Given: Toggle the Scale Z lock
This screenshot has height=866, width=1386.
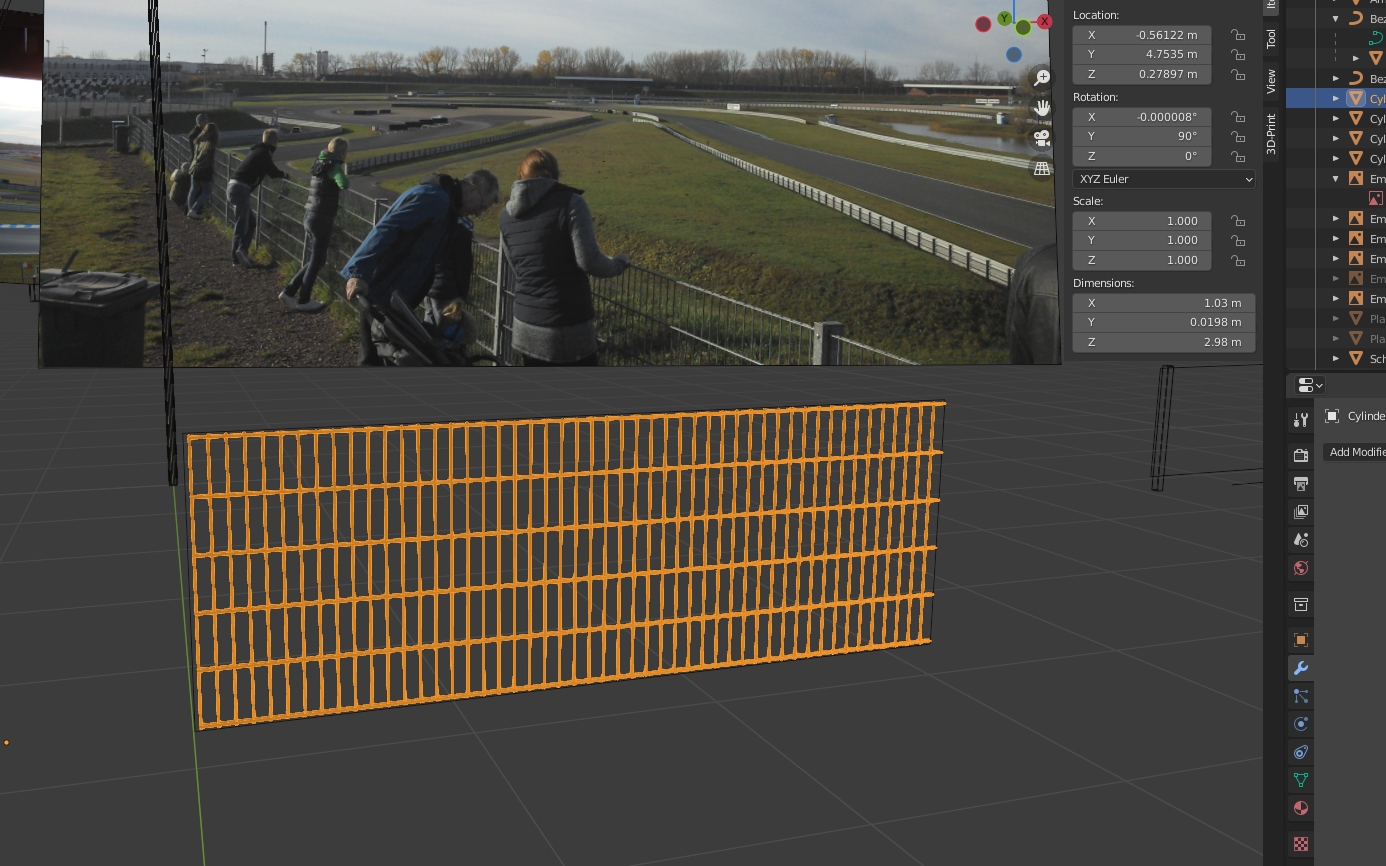Looking at the screenshot, I should (x=1238, y=261).
